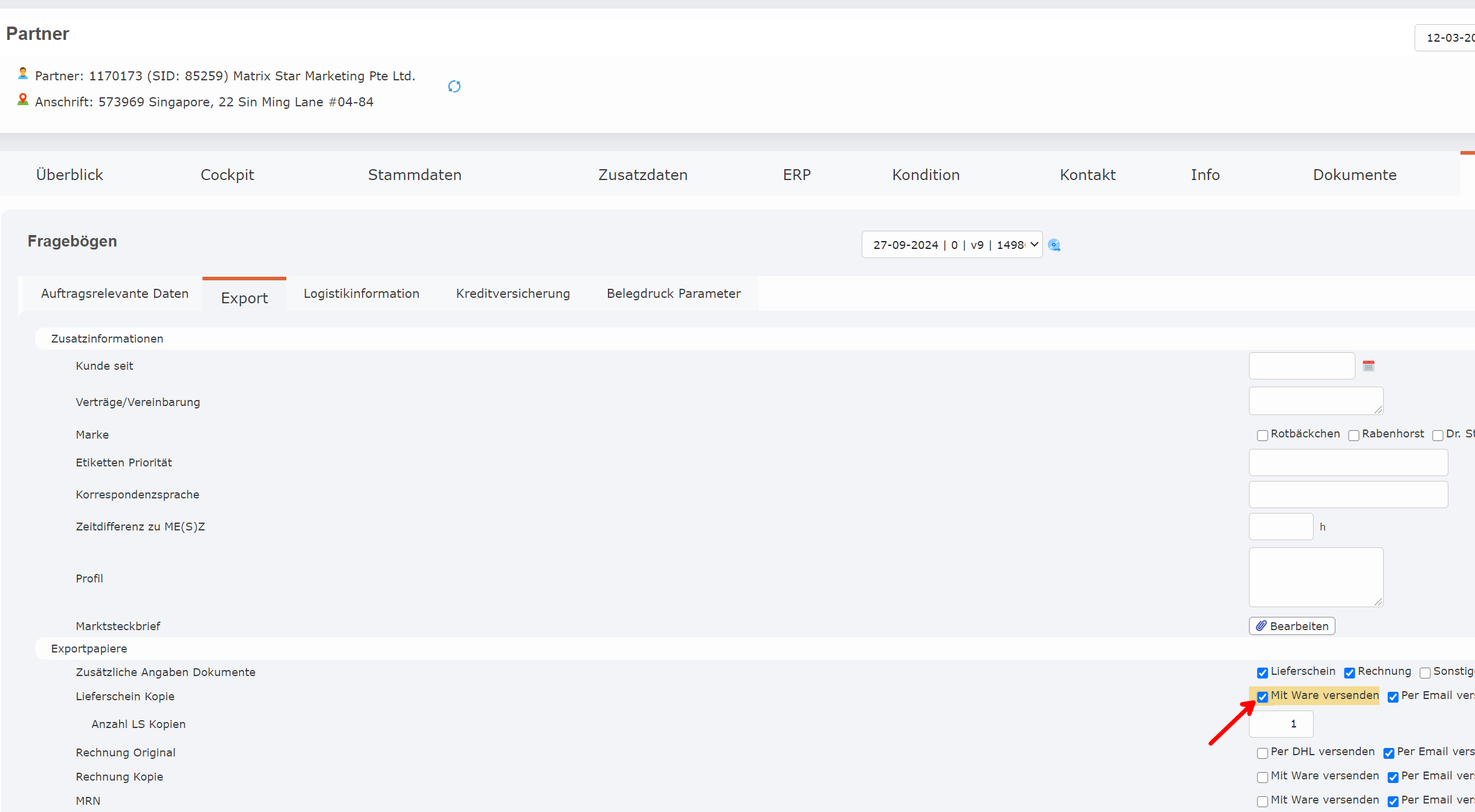Collapse the Exportpapiere section
Viewport: 1475px width, 812px height.
(x=89, y=648)
